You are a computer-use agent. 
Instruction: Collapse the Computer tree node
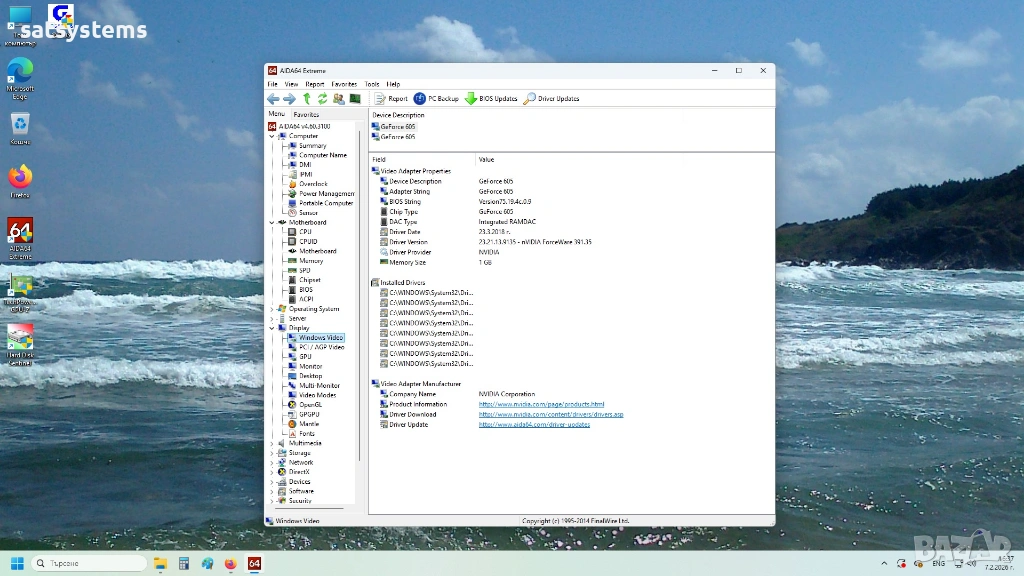click(x=271, y=136)
